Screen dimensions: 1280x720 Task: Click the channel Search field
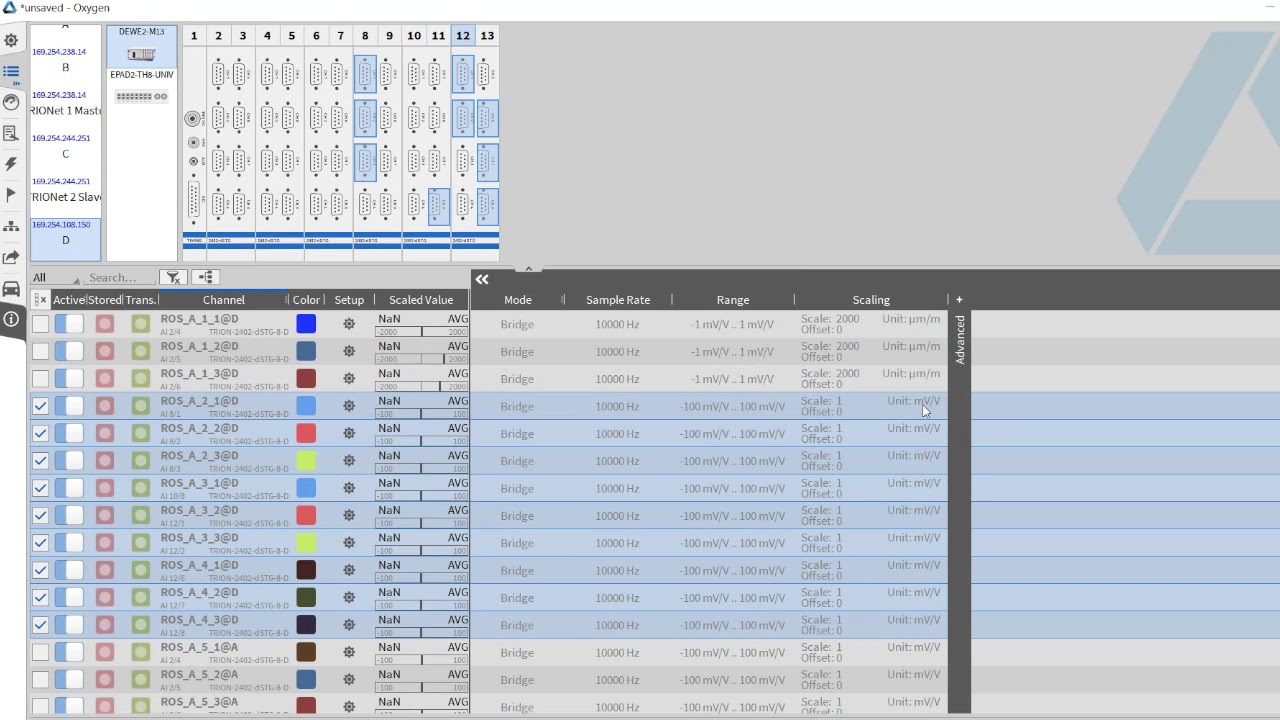[x=120, y=278]
